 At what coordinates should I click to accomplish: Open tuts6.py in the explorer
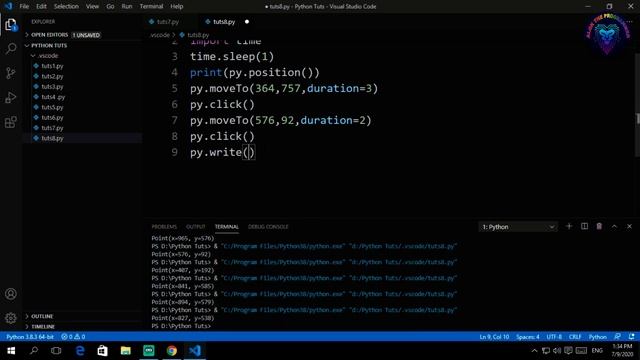pos(52,118)
